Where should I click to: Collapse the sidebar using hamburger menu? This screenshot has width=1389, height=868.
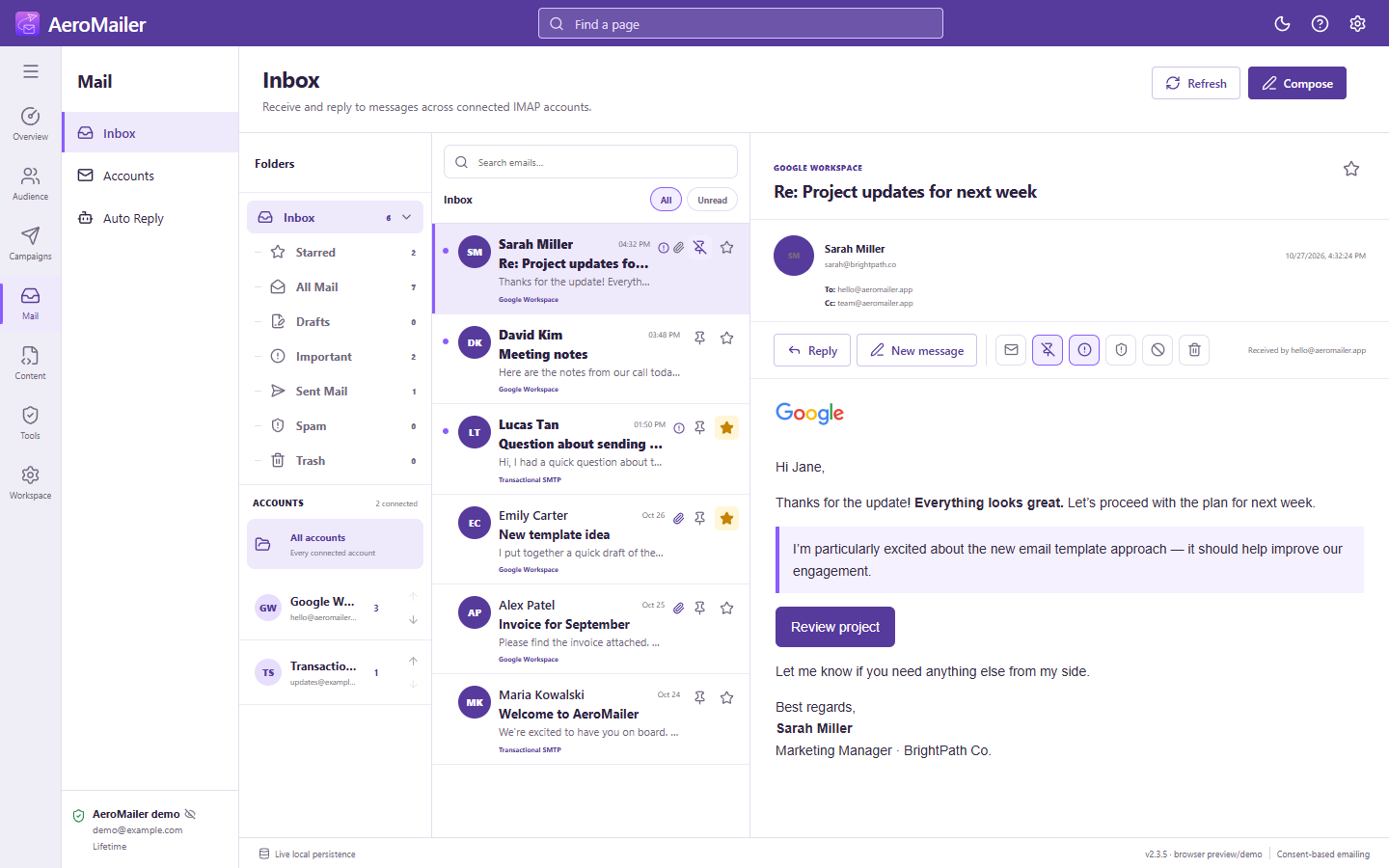pyautogui.click(x=31, y=71)
